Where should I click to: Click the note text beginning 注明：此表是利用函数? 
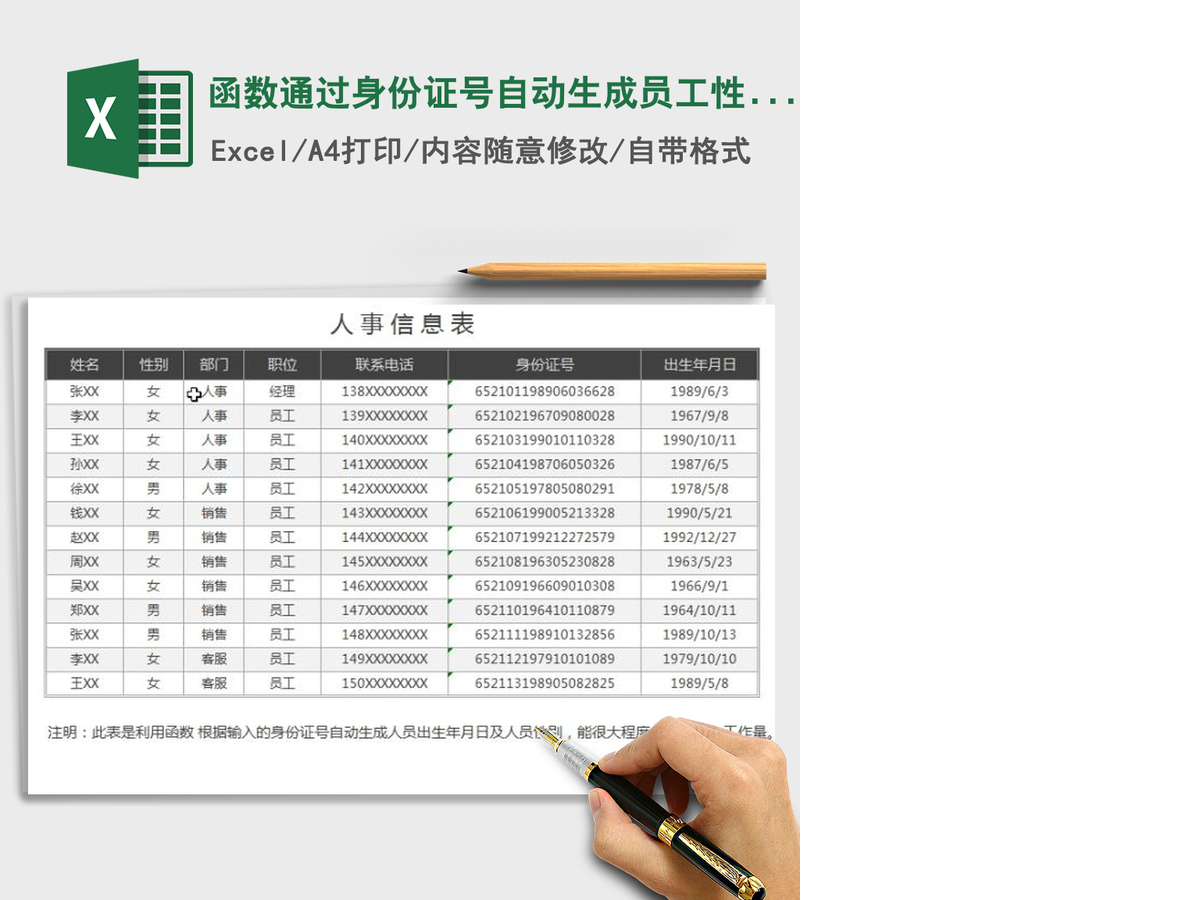tap(410, 733)
